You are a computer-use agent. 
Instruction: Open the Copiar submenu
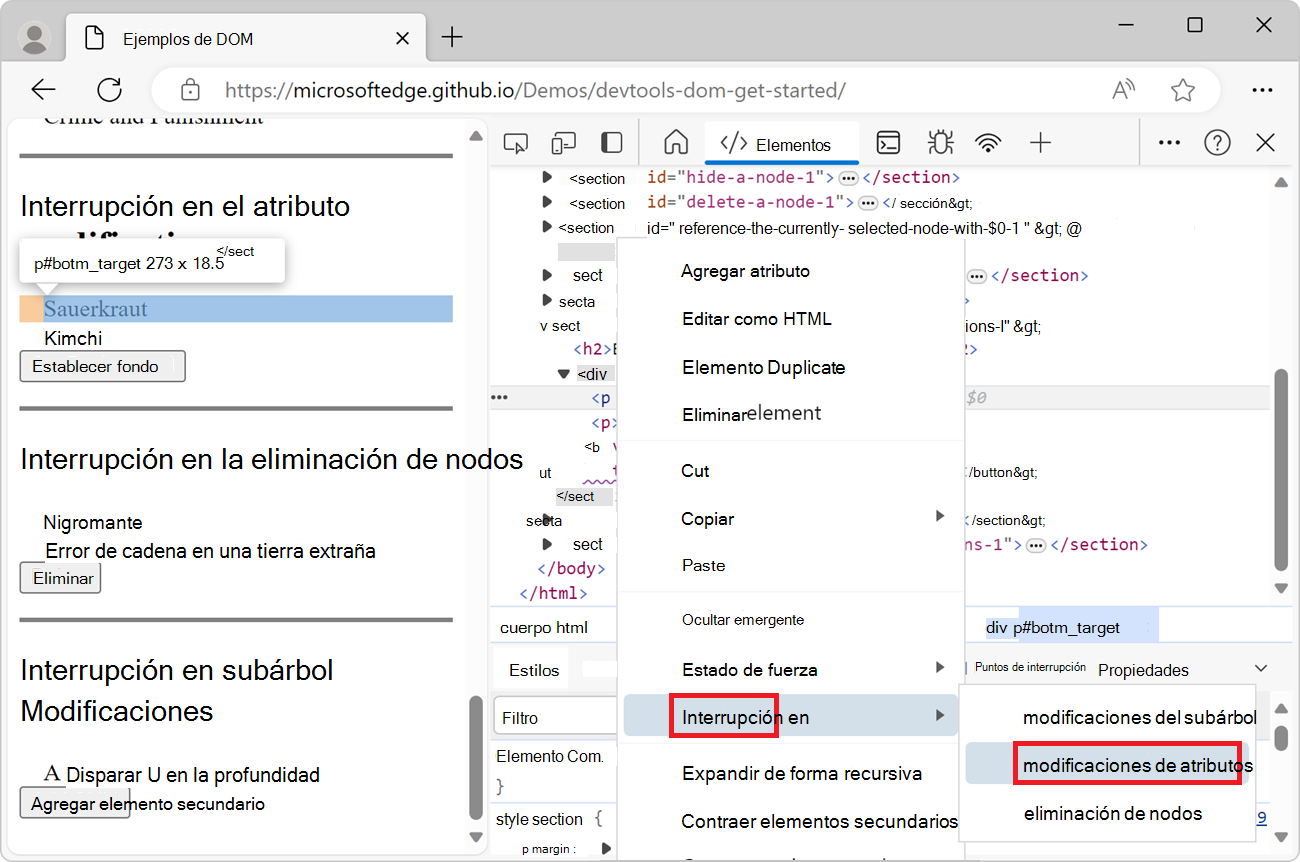[707, 518]
